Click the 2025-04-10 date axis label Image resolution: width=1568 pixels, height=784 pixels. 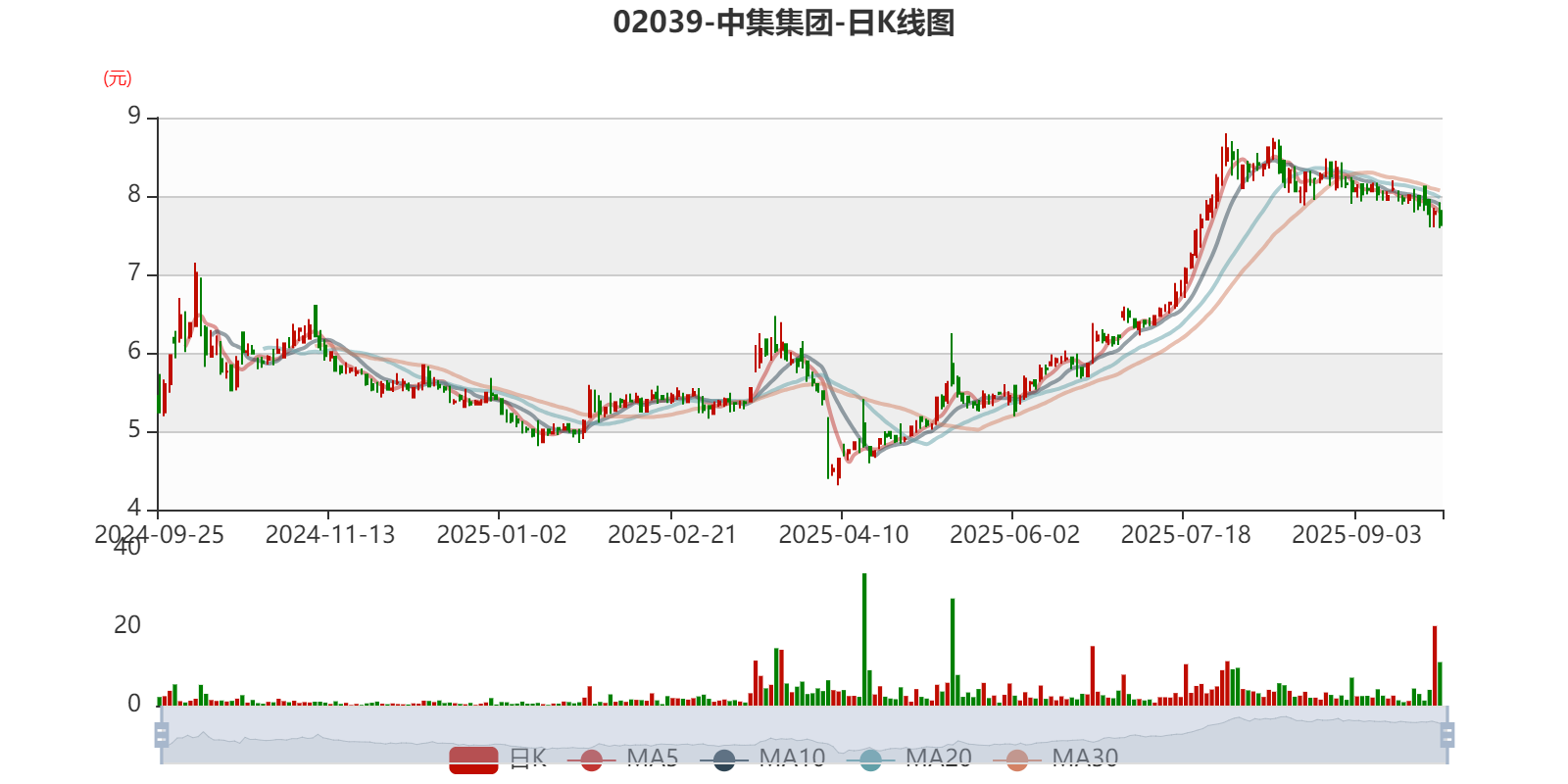point(844,534)
